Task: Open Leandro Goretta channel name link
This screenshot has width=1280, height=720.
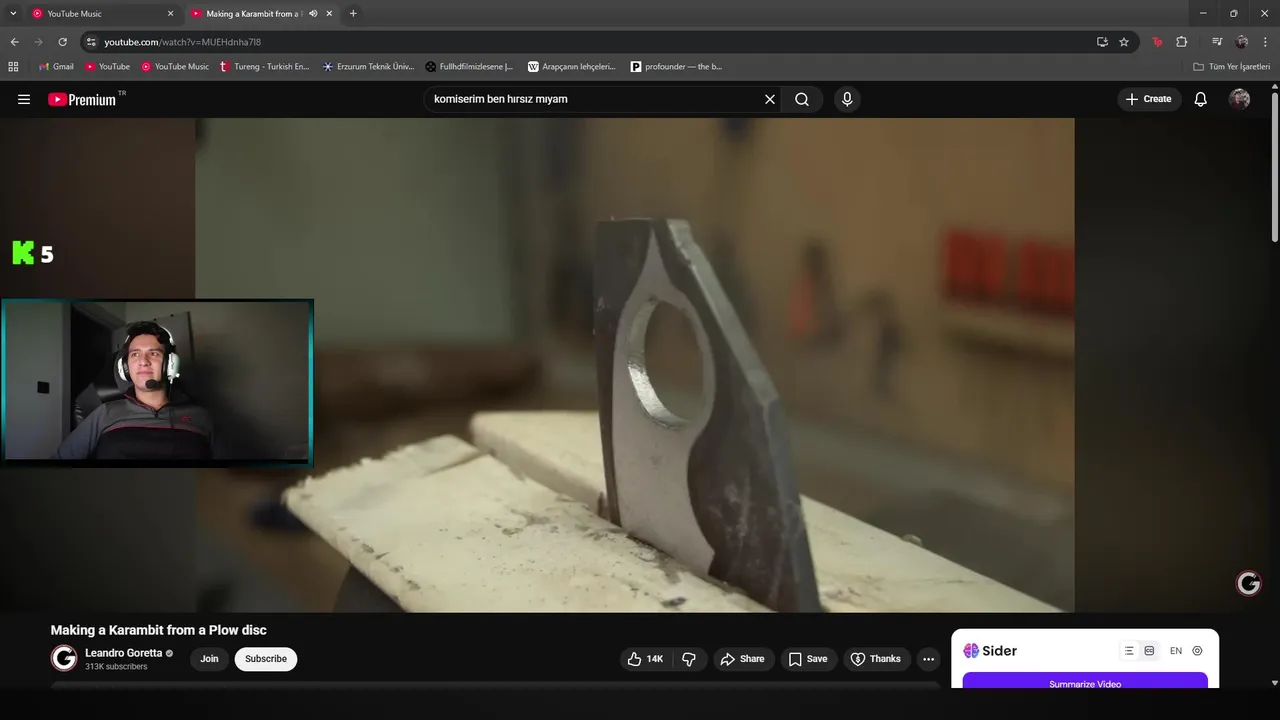Action: [123, 653]
